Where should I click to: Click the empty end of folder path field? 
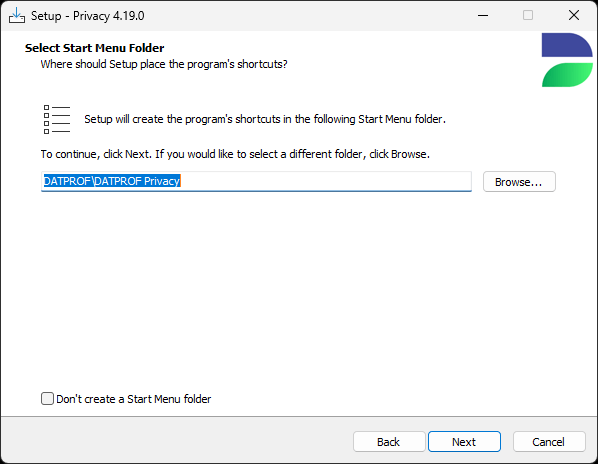[326, 181]
